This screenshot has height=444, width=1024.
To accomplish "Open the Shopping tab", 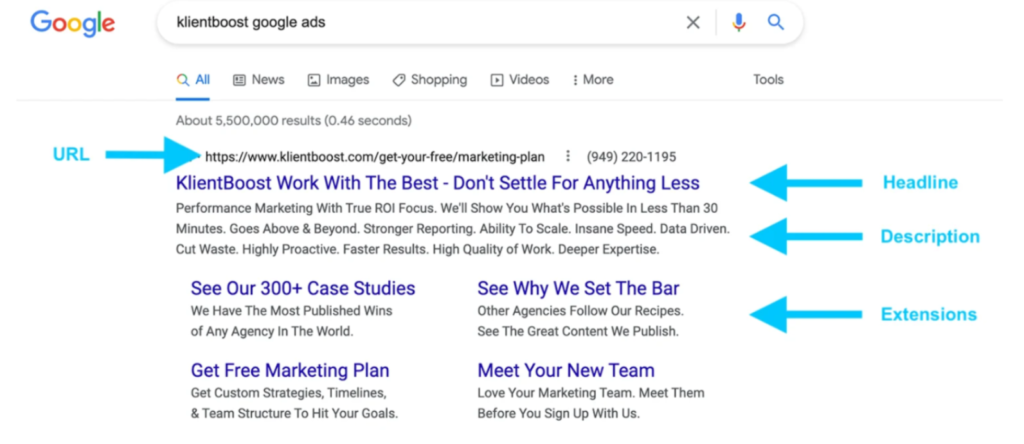I will [430, 80].
